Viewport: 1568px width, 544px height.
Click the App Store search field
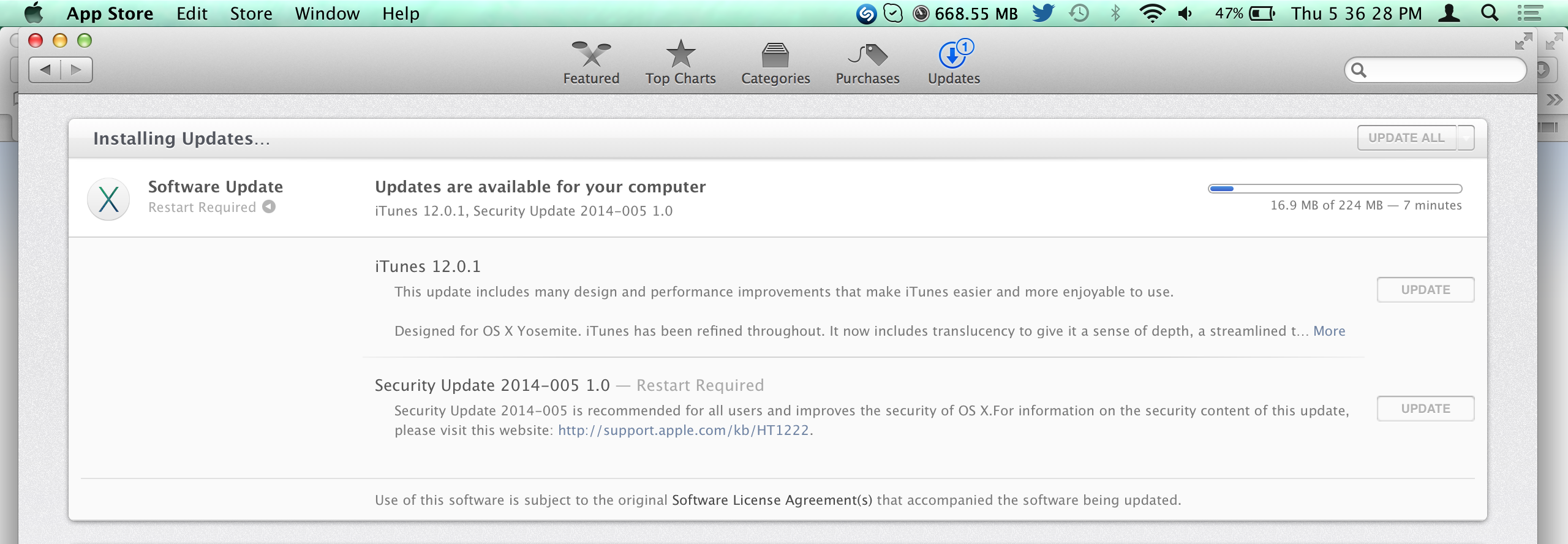tap(1435, 70)
